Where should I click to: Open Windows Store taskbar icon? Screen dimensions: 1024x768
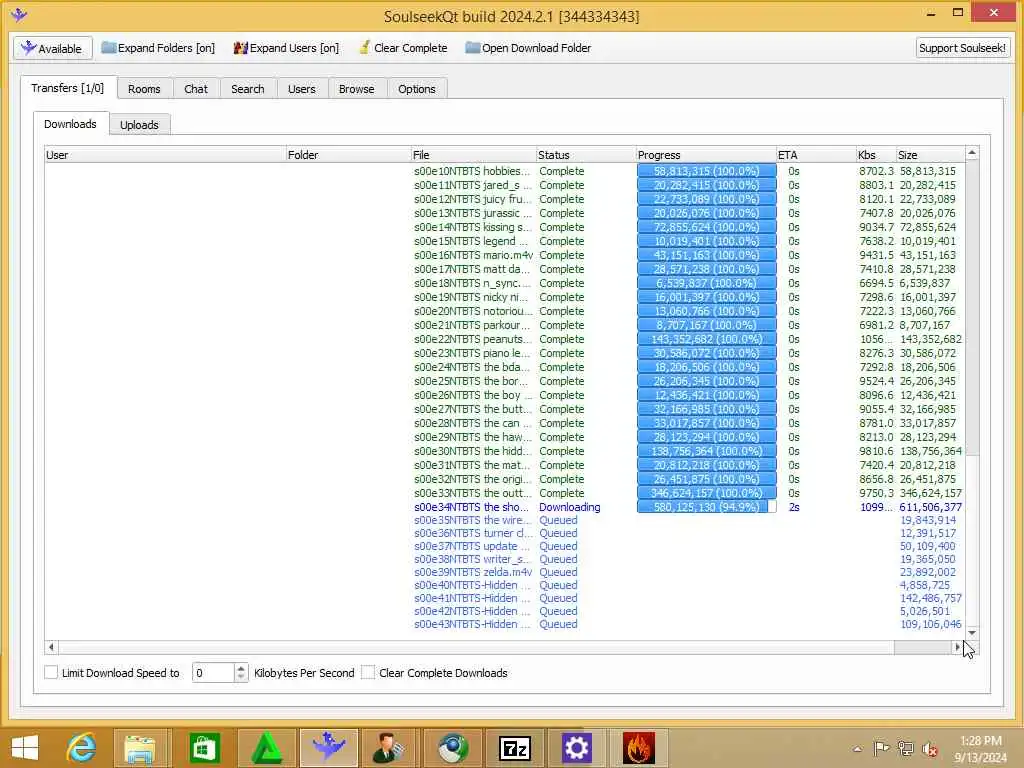(204, 748)
